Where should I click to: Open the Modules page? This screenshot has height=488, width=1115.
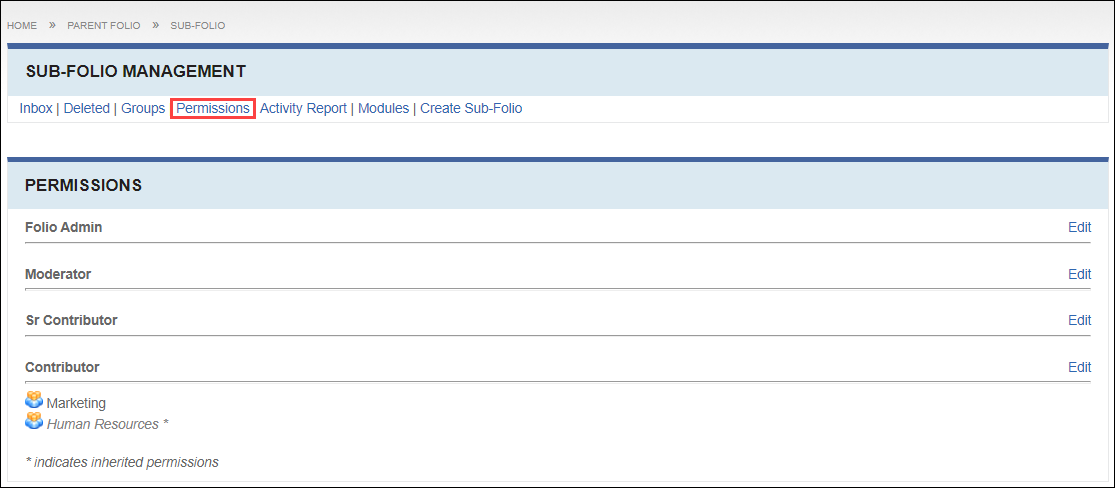click(x=383, y=109)
